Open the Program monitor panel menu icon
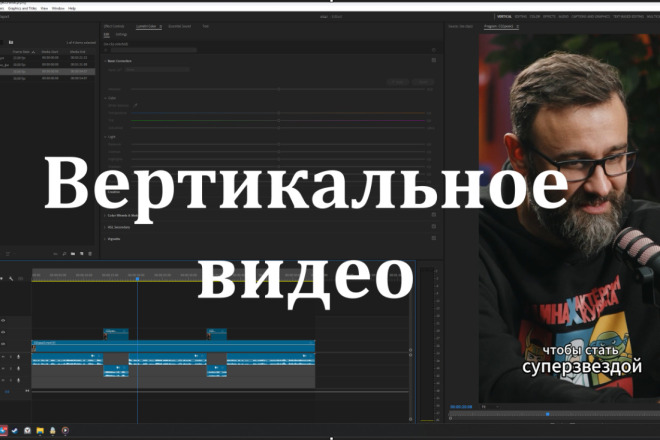The height and width of the screenshot is (440, 660). tap(517, 27)
